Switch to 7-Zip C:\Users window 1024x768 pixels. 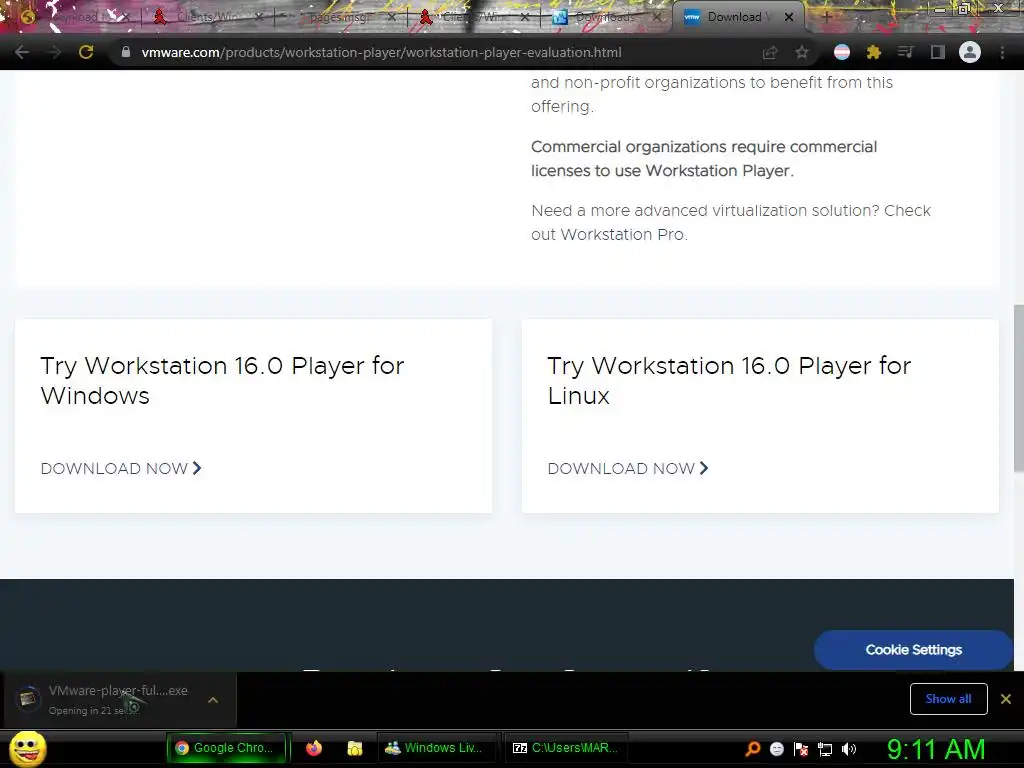pos(566,748)
